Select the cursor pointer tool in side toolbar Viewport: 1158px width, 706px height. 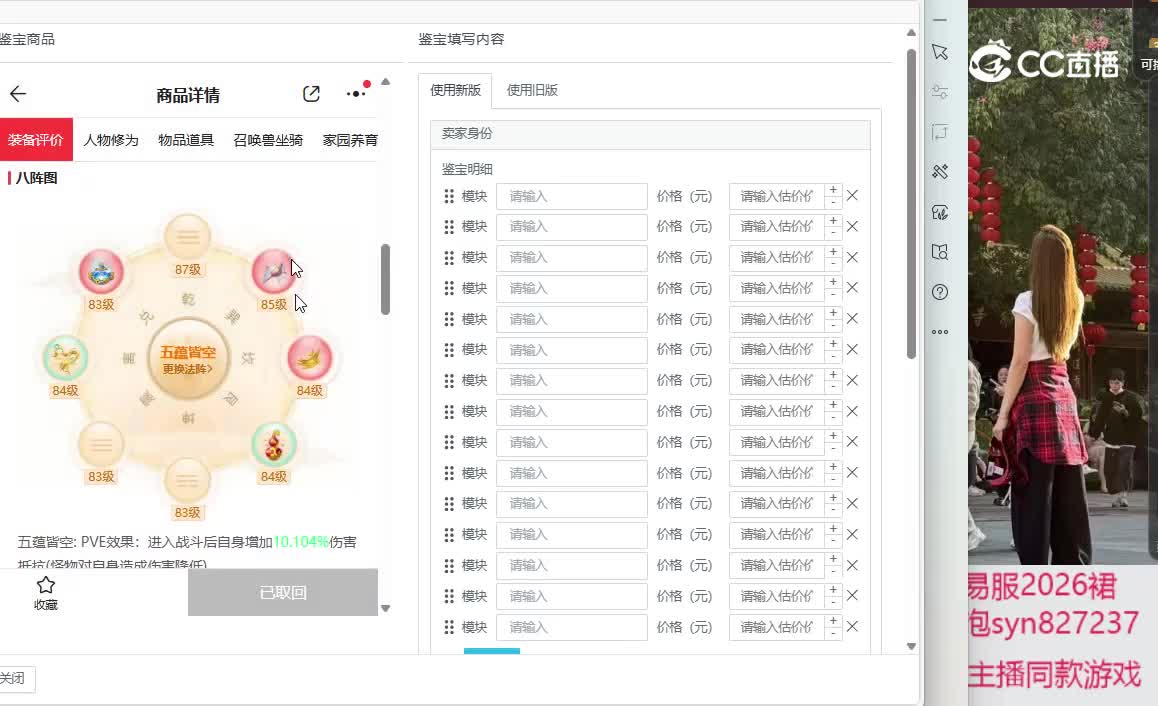coord(939,52)
